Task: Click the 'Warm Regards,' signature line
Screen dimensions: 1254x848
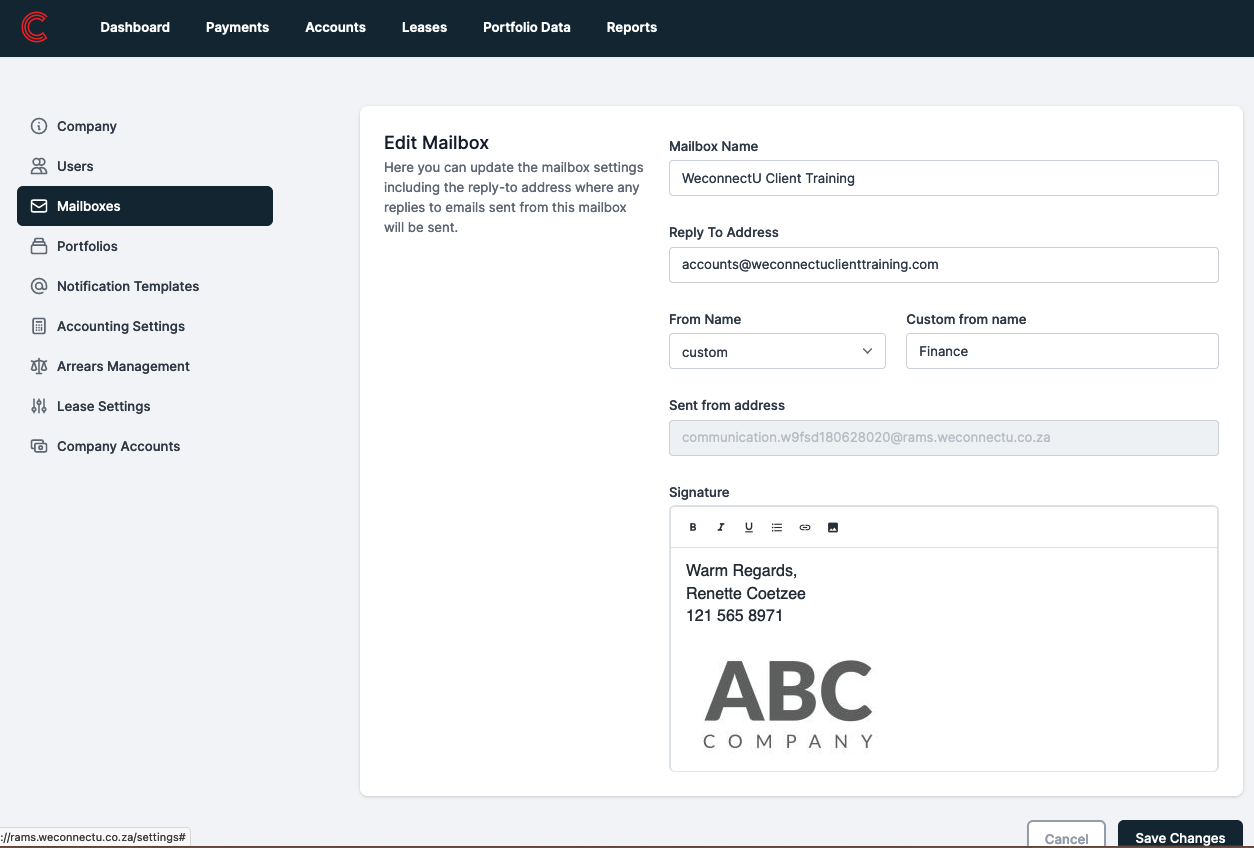Action: tap(741, 571)
